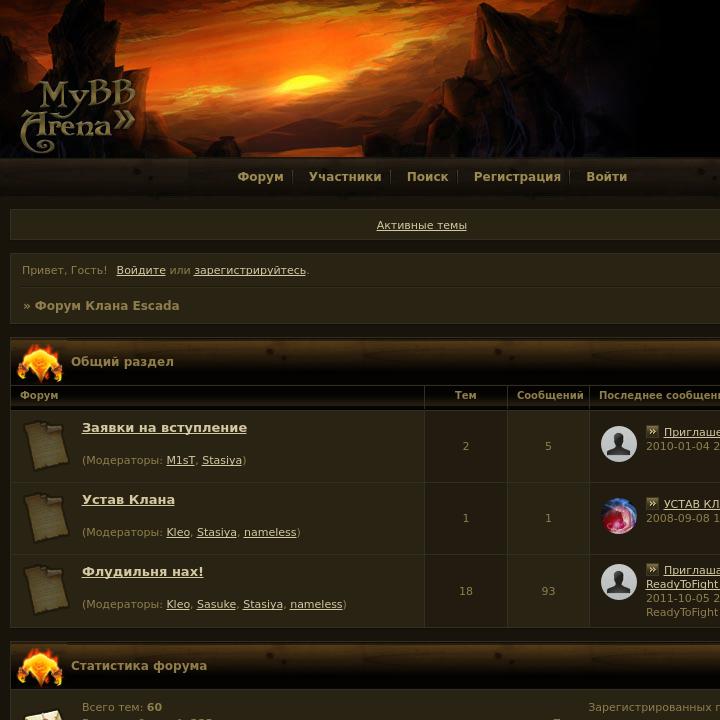
Task: Select Войти in the navigation bar
Action: [607, 177]
